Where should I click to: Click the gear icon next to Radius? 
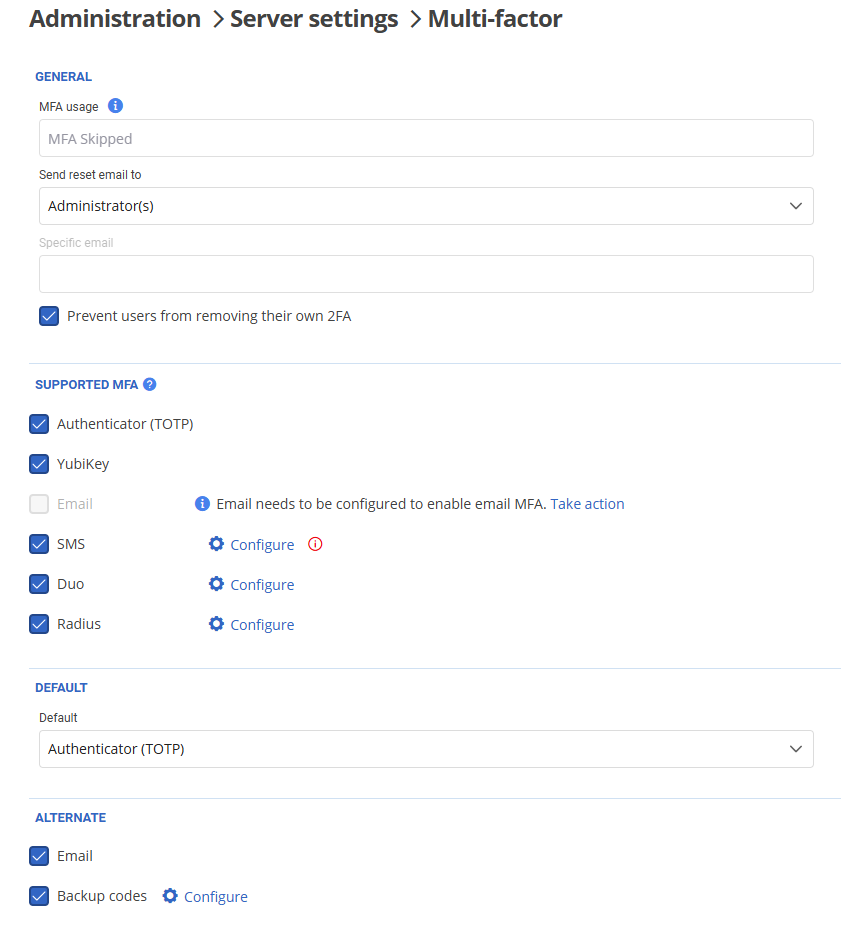216,624
